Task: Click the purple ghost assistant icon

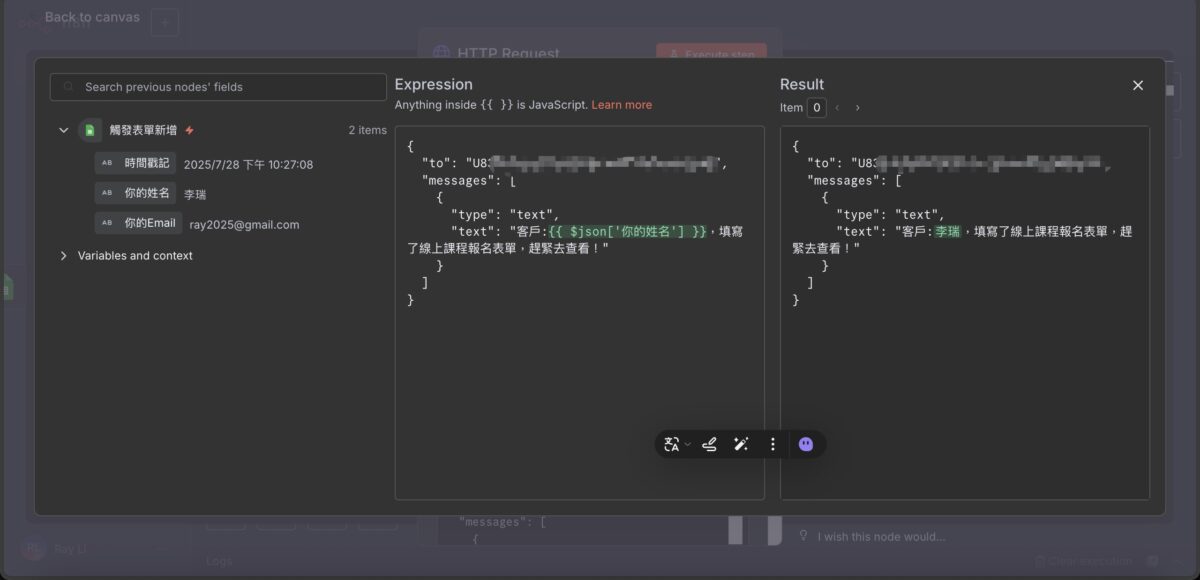Action: click(806, 444)
